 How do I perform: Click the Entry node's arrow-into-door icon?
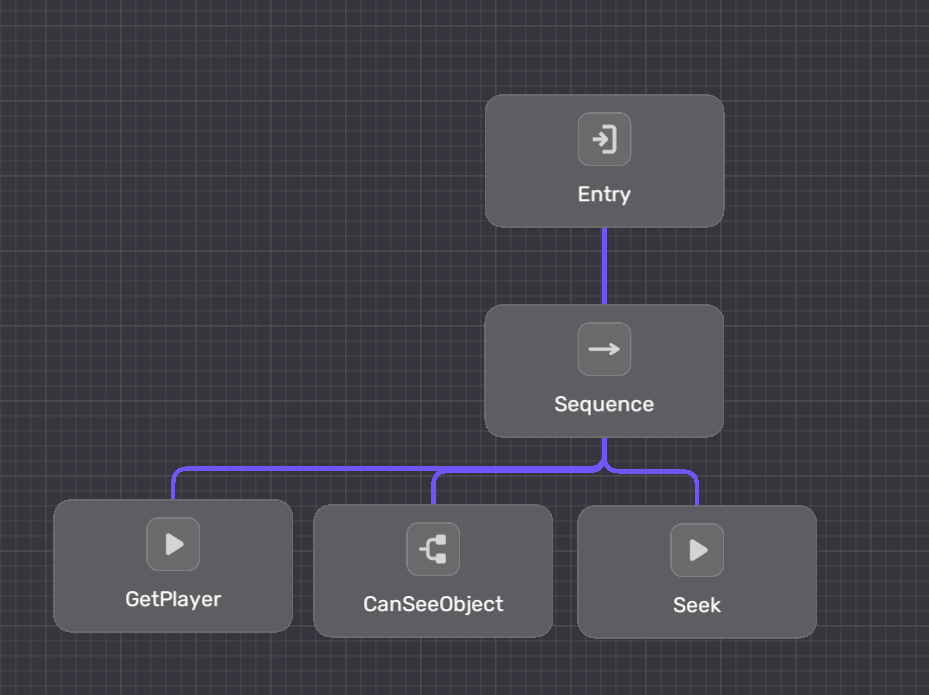(x=604, y=139)
